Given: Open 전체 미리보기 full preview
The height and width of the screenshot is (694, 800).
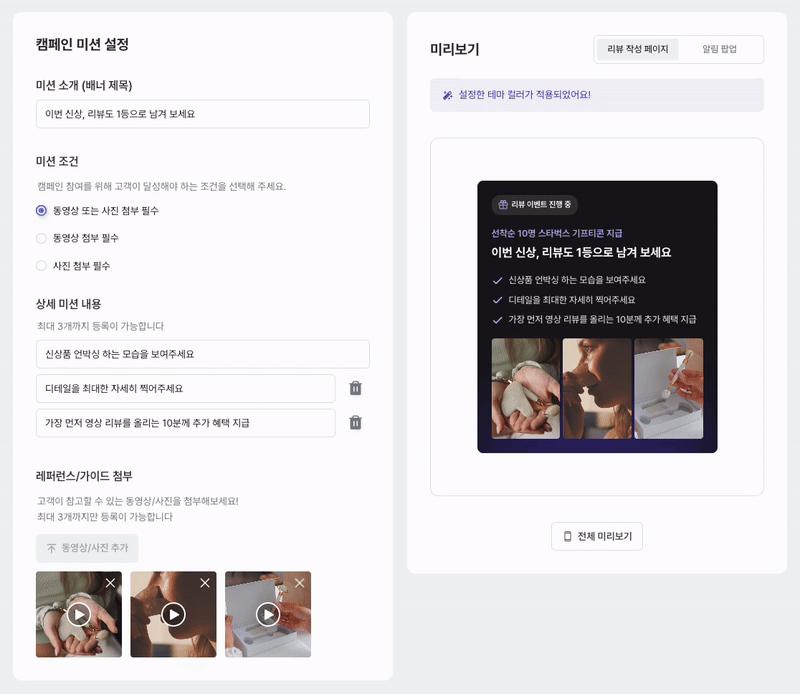Looking at the screenshot, I should pos(597,536).
